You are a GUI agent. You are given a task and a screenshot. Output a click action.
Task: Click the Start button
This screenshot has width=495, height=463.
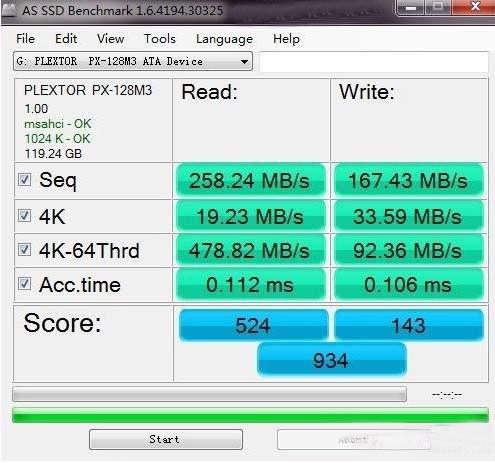point(166,439)
